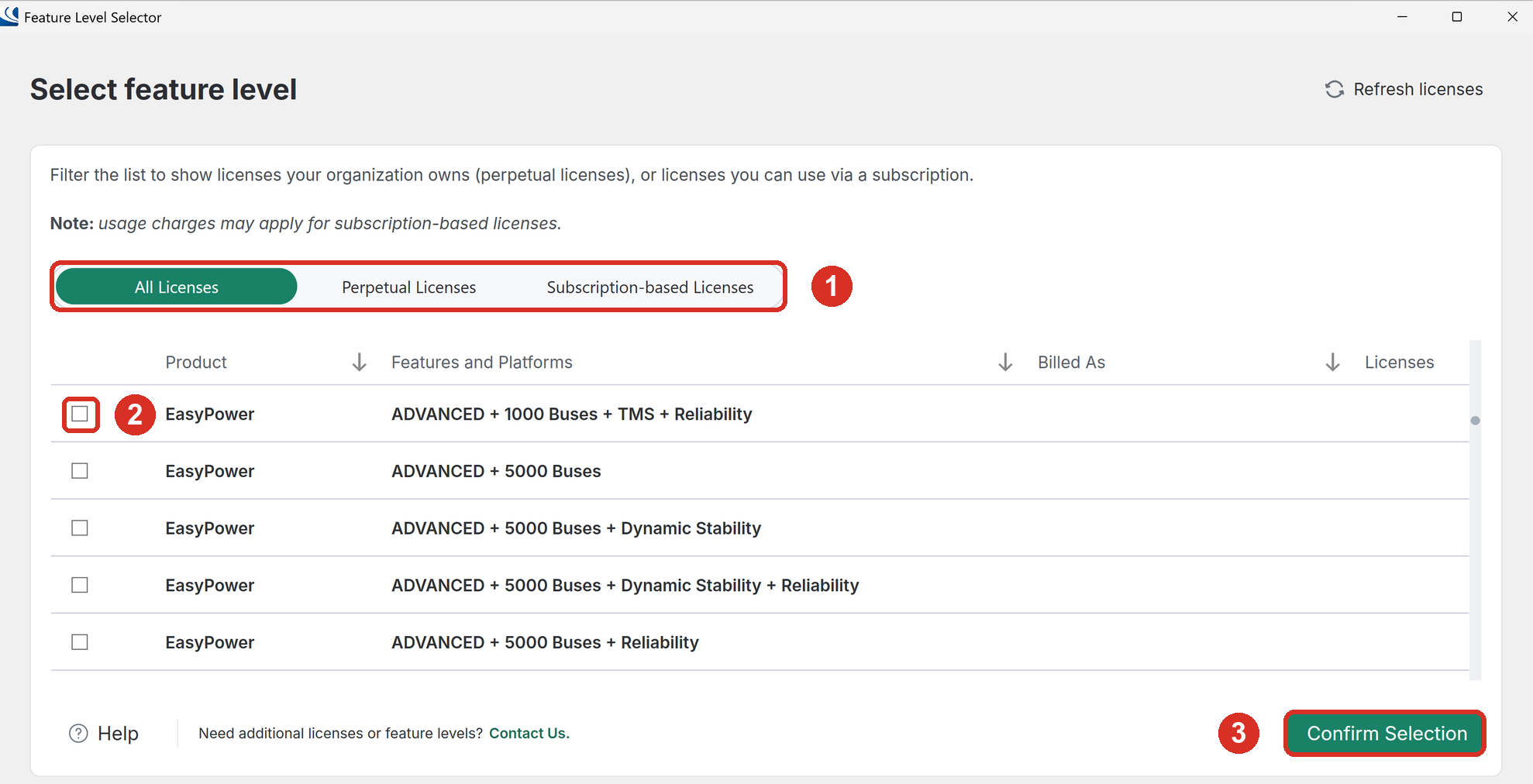Click the Licenses column header
Screen dimensions: 1533x784
(1399, 362)
